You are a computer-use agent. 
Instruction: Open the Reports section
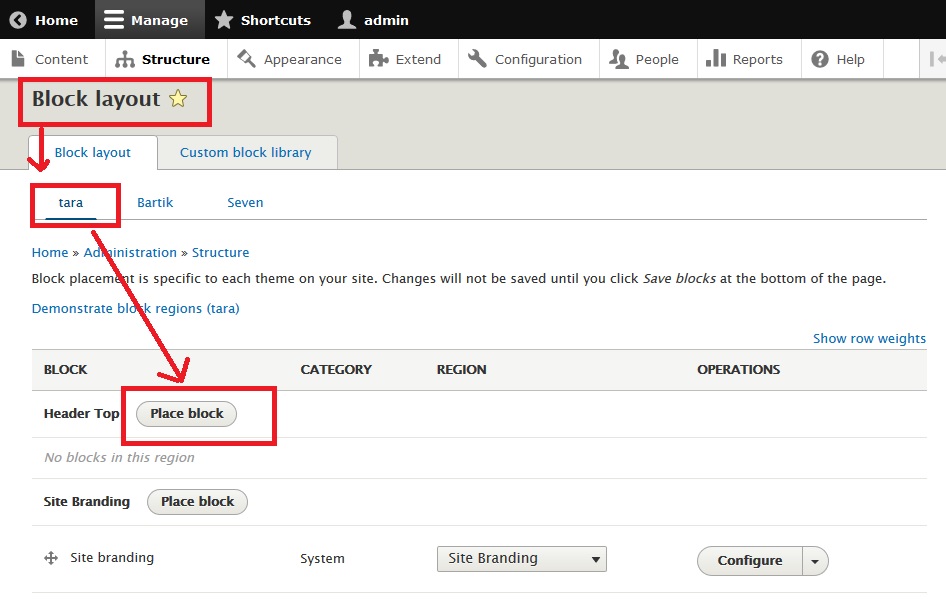(x=745, y=59)
